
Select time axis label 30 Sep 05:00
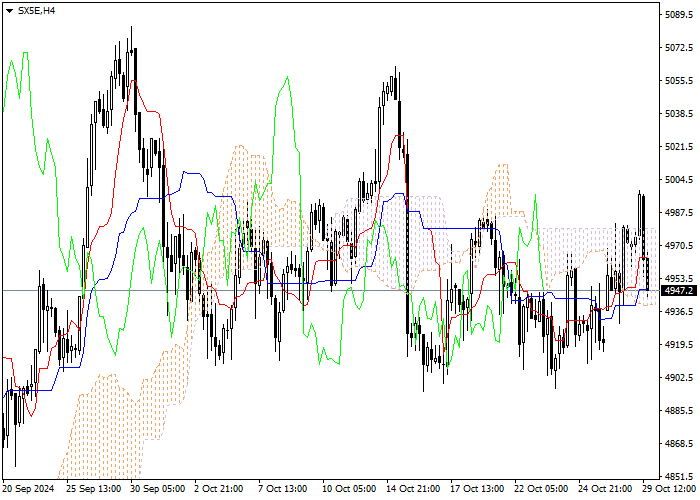[x=158, y=489]
